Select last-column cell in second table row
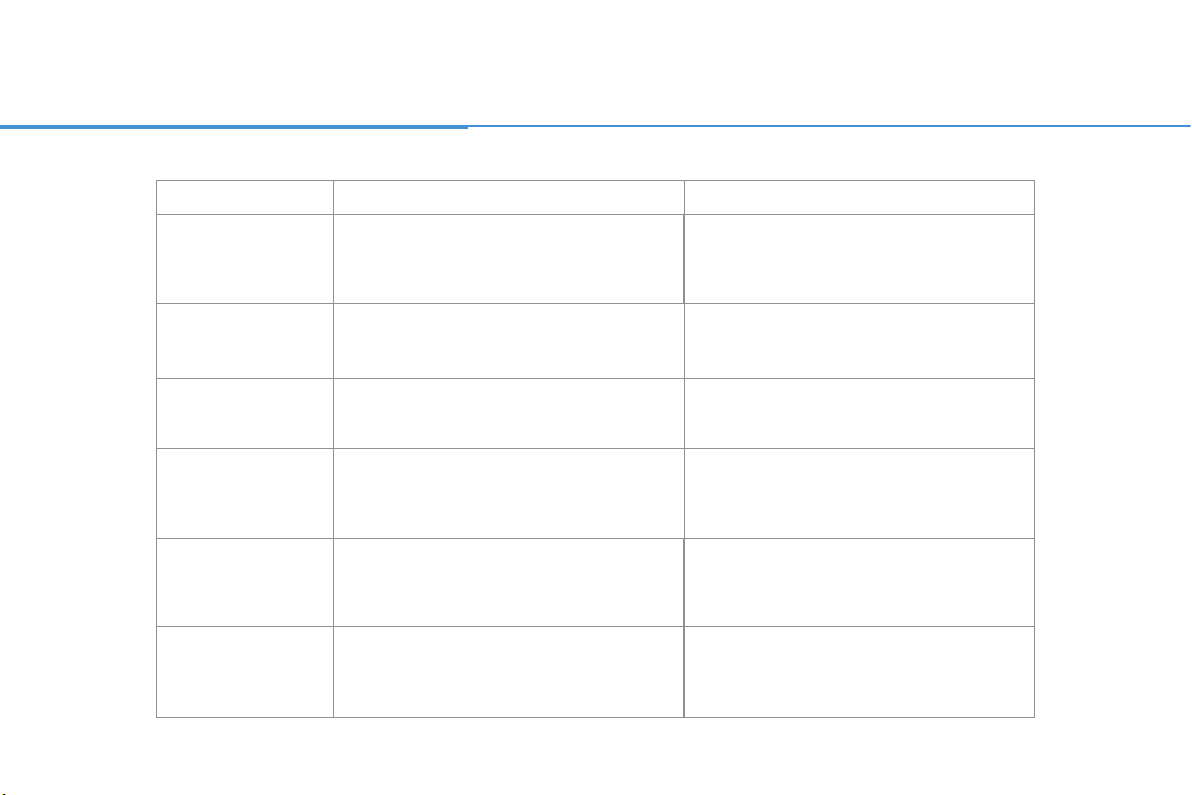Image resolution: width=1192 pixels, height=795 pixels. pos(859,259)
